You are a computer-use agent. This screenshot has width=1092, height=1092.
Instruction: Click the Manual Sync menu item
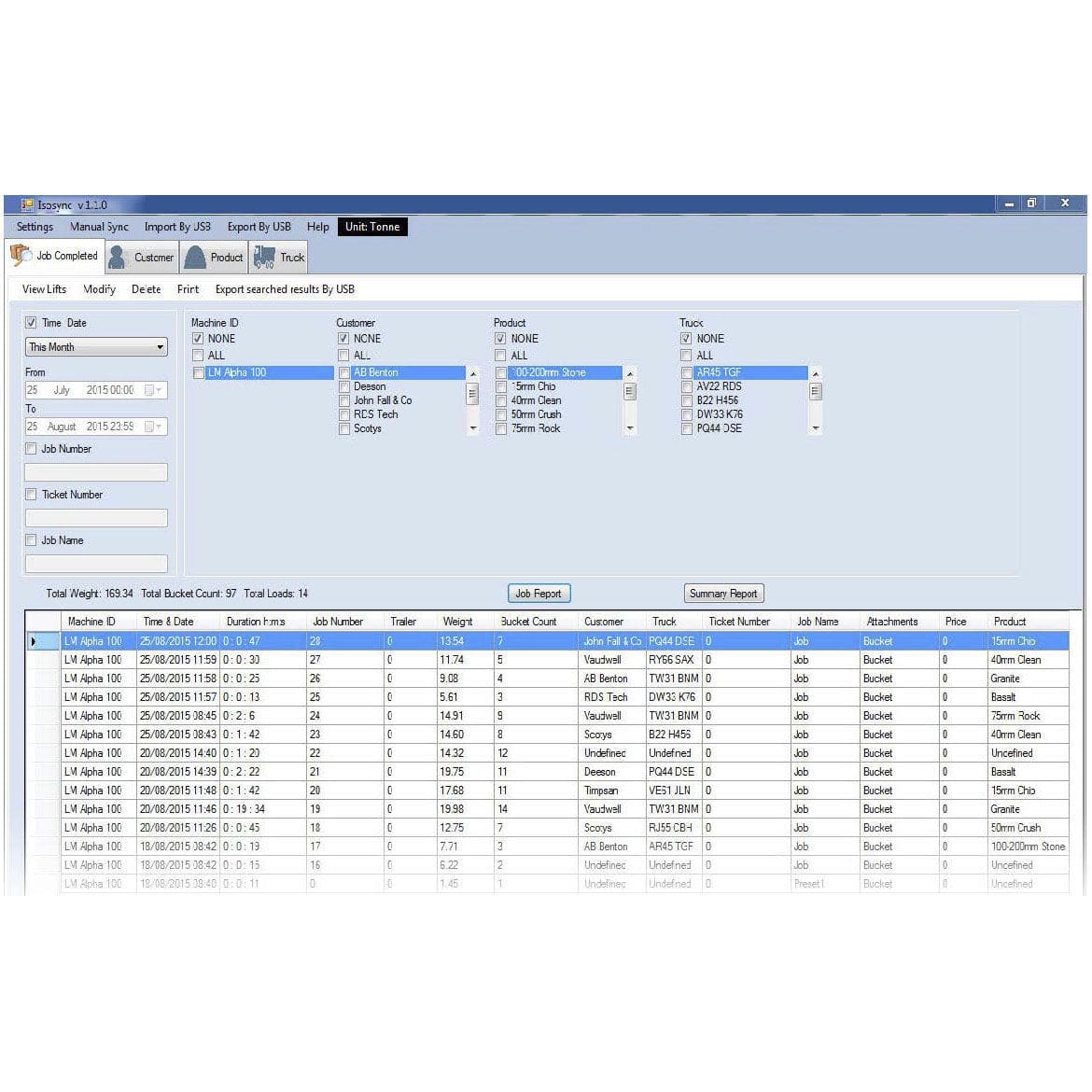click(99, 227)
